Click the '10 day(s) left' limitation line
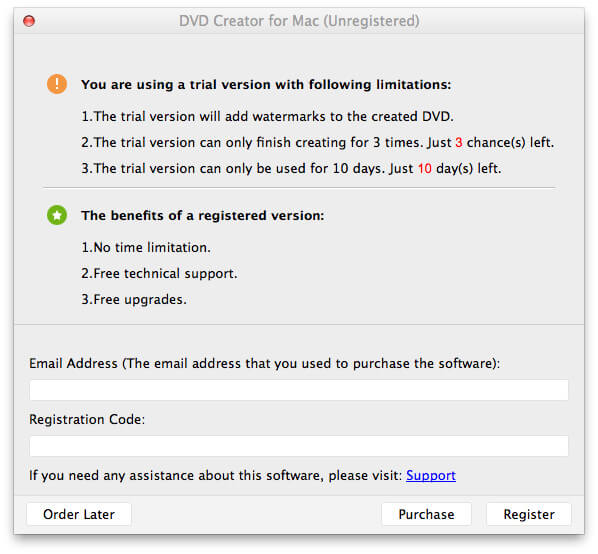This screenshot has width=598, height=554. [x=291, y=168]
